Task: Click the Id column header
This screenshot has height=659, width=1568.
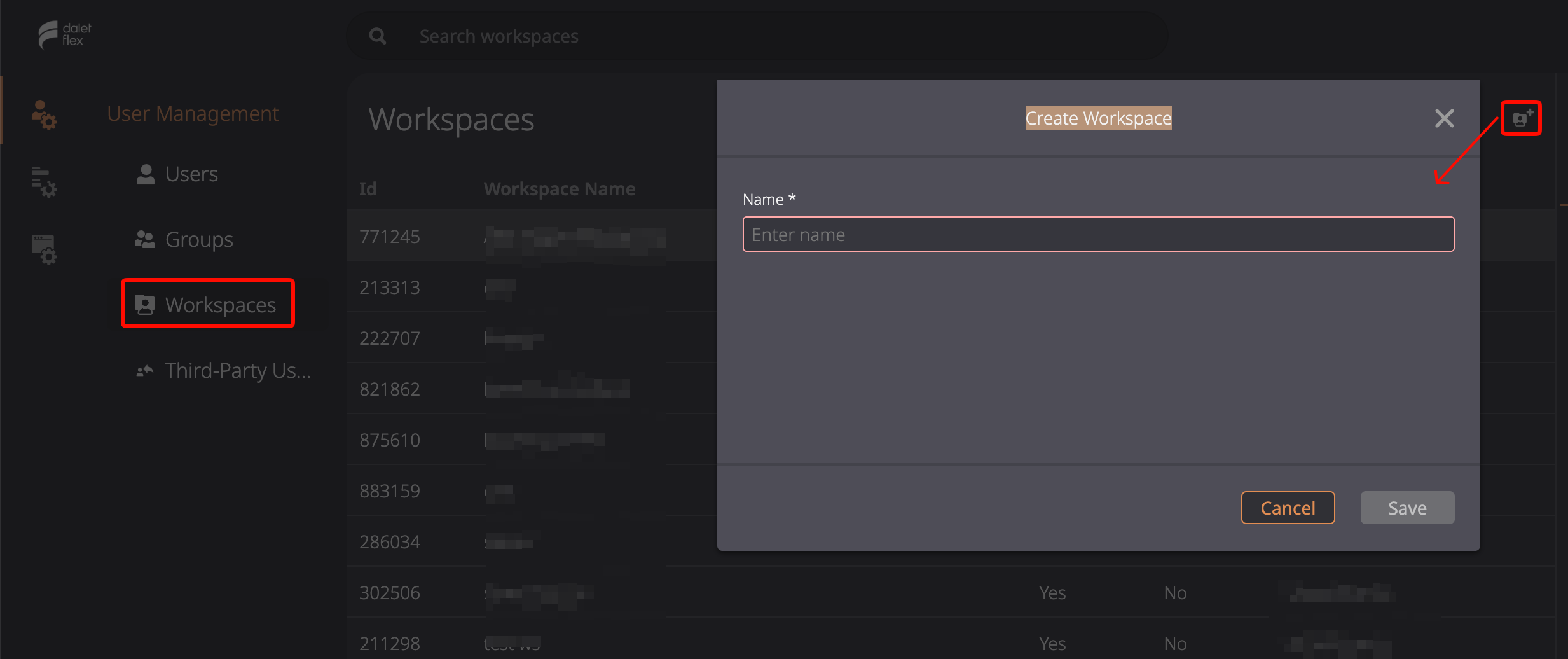Action: [368, 189]
